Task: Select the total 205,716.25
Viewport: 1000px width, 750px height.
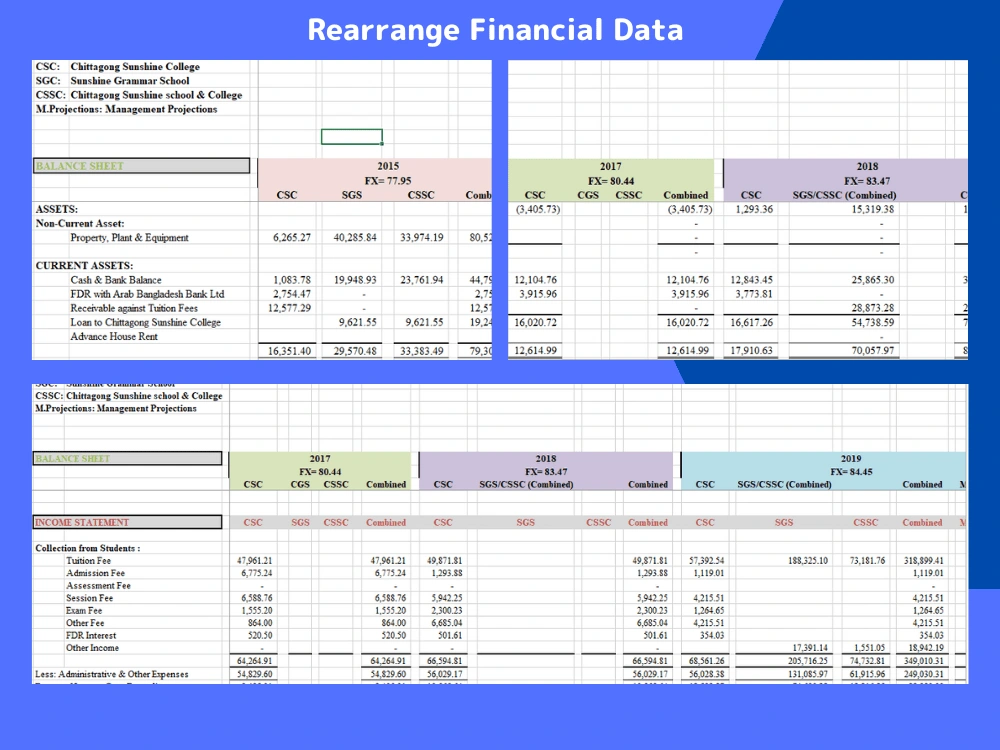Action: (x=808, y=661)
